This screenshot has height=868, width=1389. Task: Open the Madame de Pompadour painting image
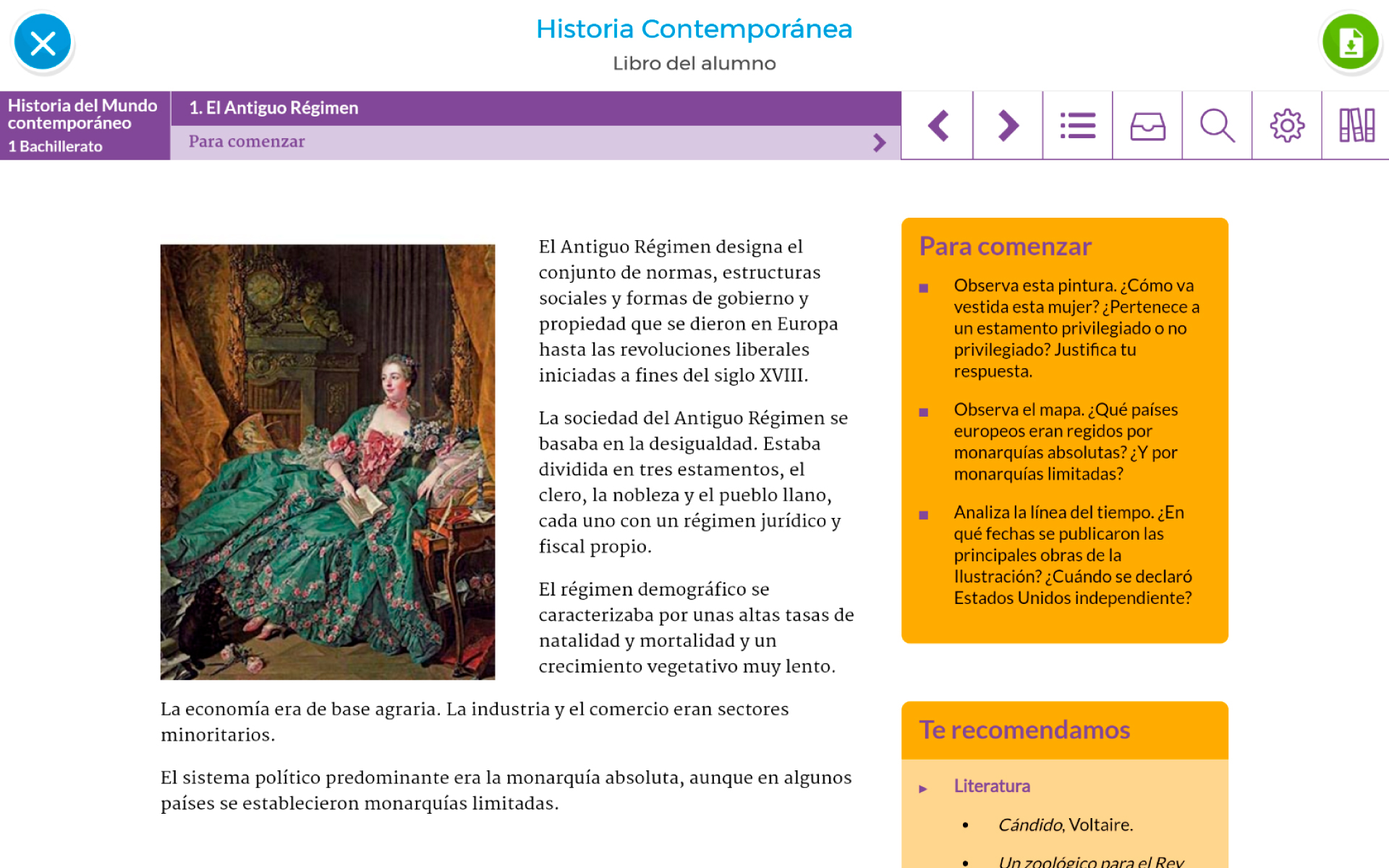point(328,461)
